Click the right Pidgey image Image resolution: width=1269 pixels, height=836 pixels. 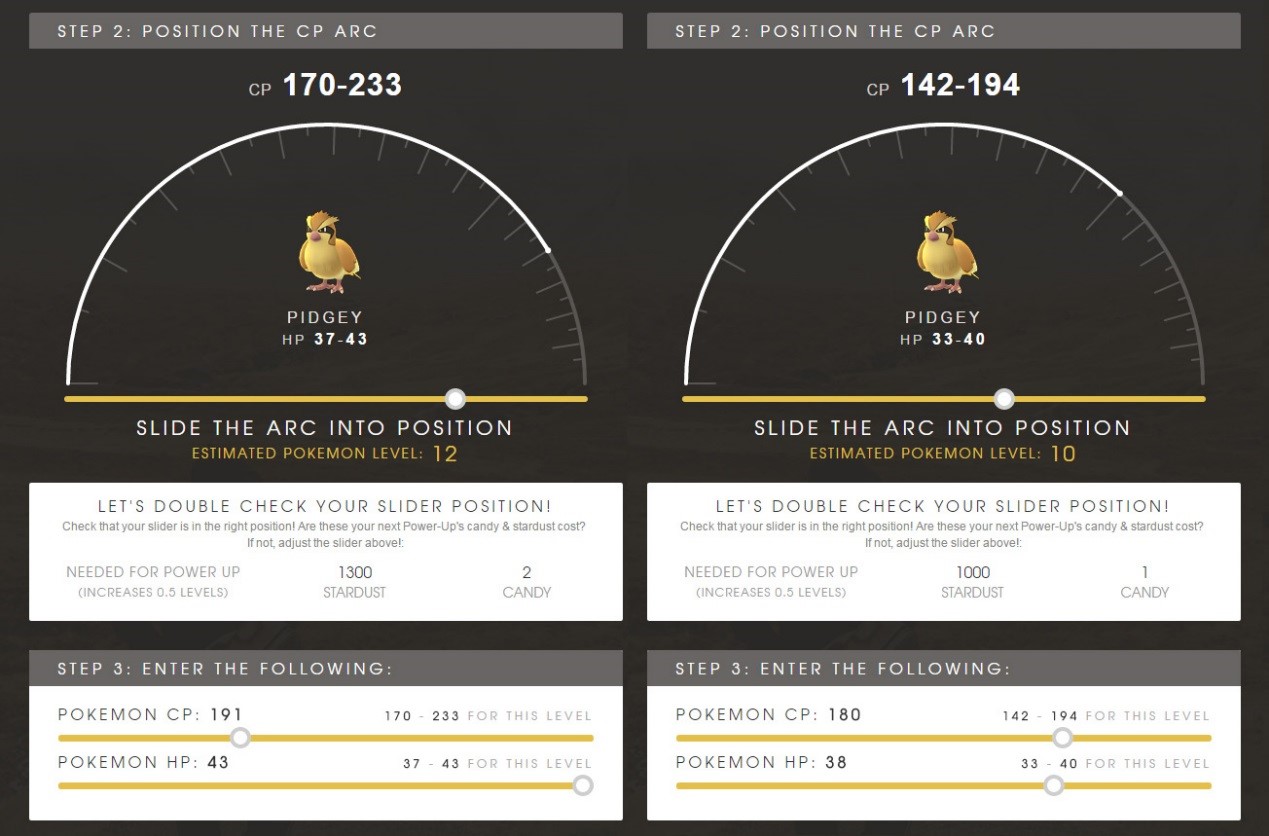(x=946, y=251)
